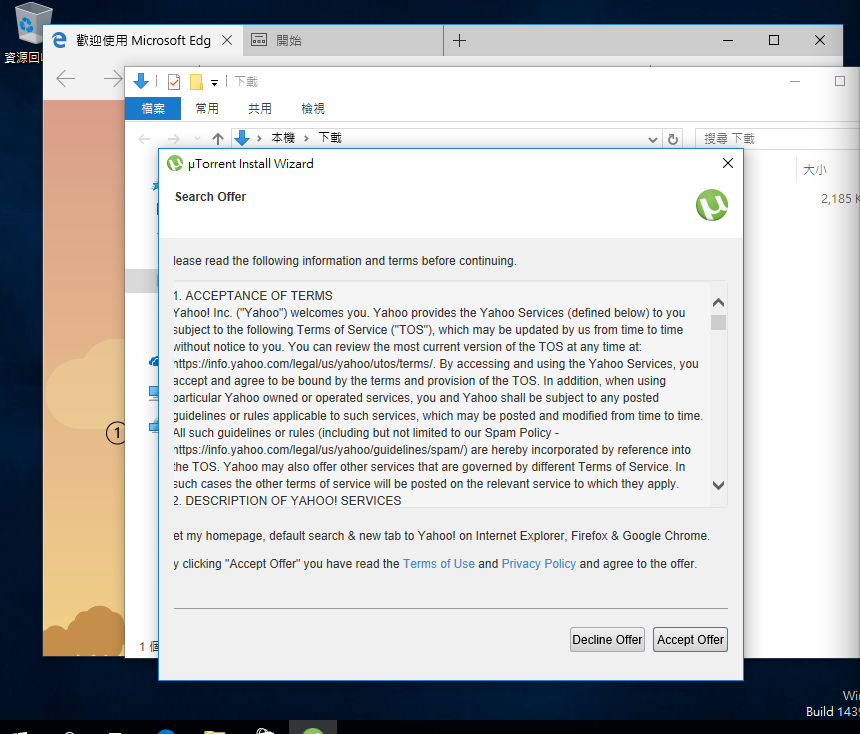Close the µTorrent Install Wizard dialog
The width and height of the screenshot is (860, 734).
pos(728,163)
